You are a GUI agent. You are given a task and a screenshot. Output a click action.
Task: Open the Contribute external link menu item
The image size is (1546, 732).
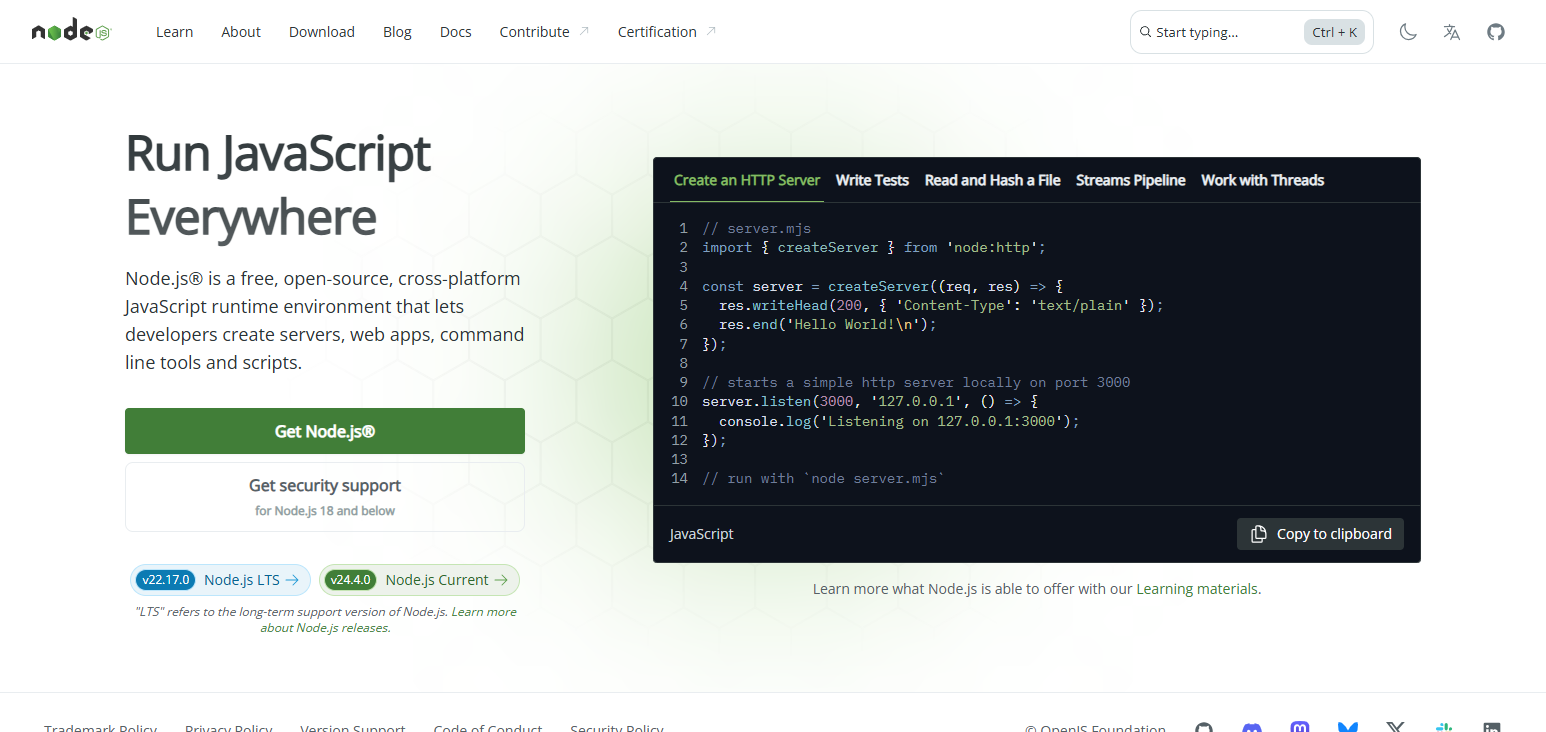544,32
